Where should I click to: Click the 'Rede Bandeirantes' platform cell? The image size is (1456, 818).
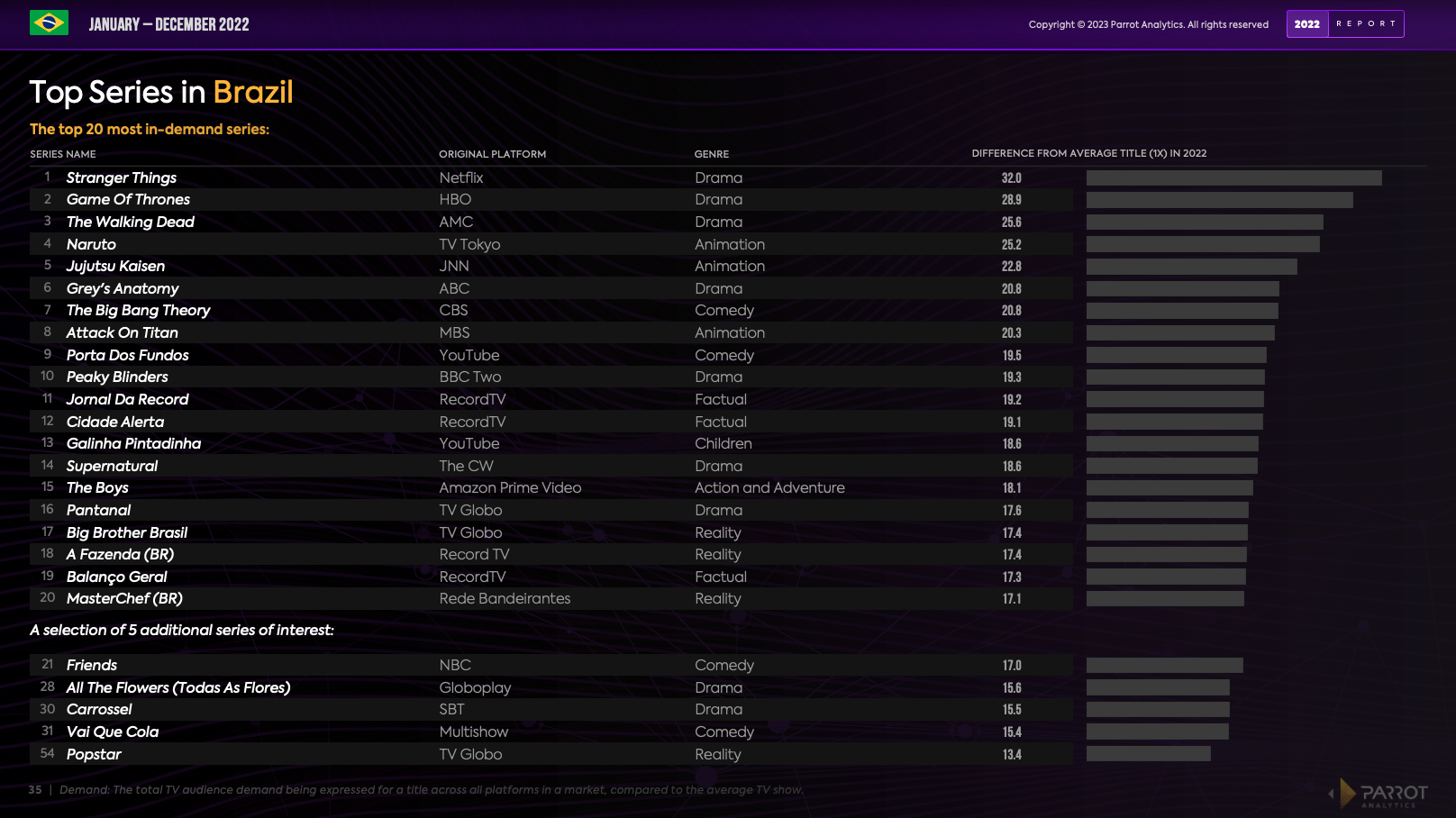pyautogui.click(x=505, y=598)
